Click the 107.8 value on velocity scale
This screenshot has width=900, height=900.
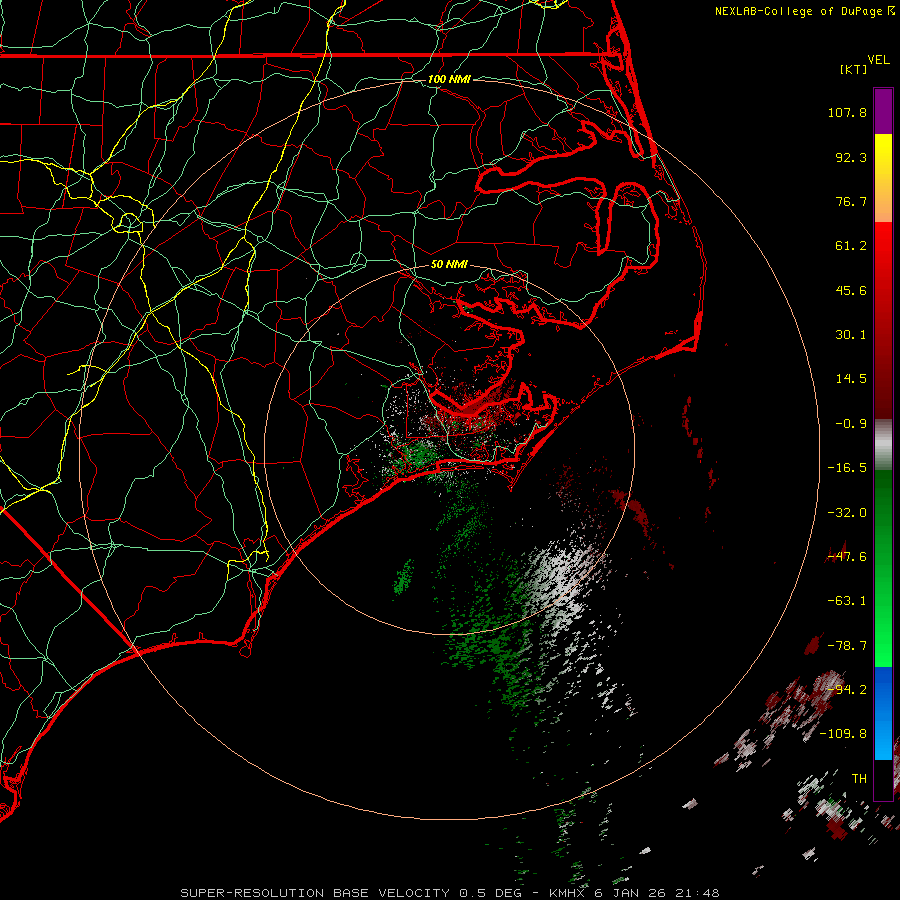click(x=847, y=112)
